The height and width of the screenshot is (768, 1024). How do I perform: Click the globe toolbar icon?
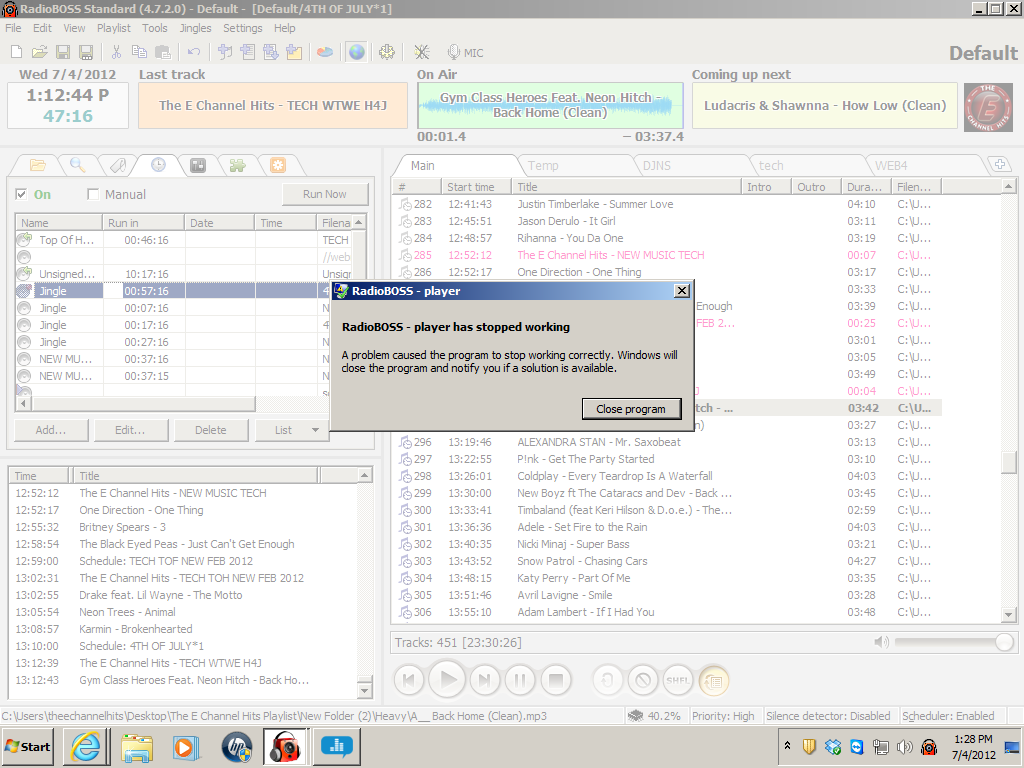click(357, 52)
